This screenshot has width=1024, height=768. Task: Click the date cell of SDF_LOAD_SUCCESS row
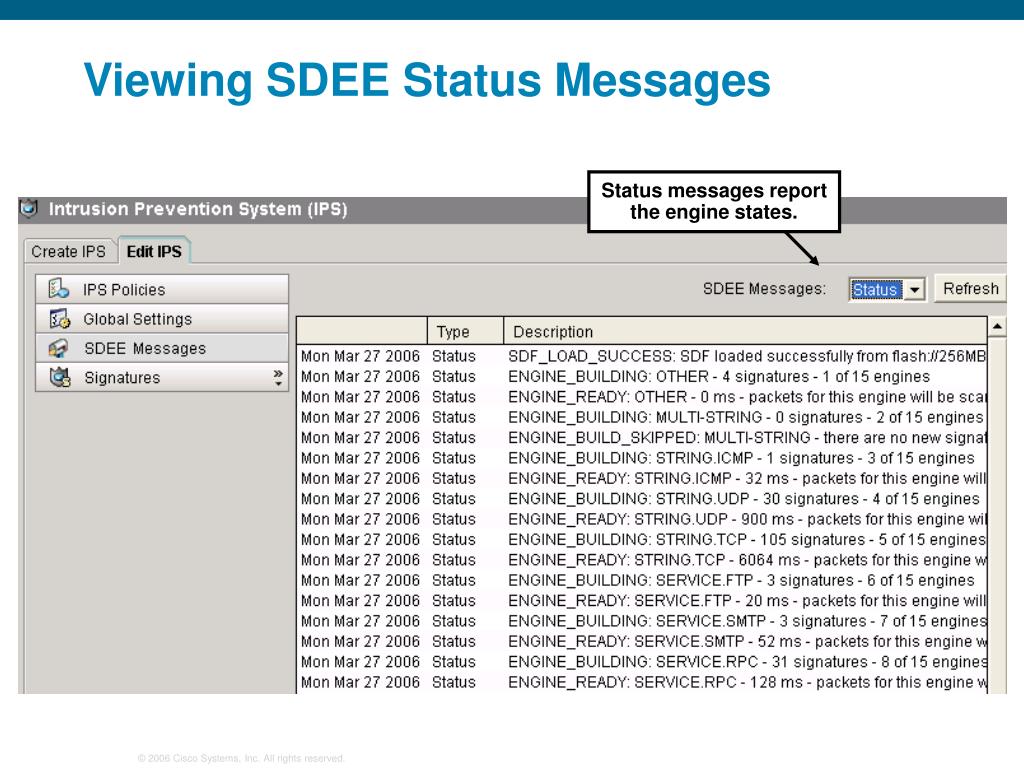[x=360, y=356]
